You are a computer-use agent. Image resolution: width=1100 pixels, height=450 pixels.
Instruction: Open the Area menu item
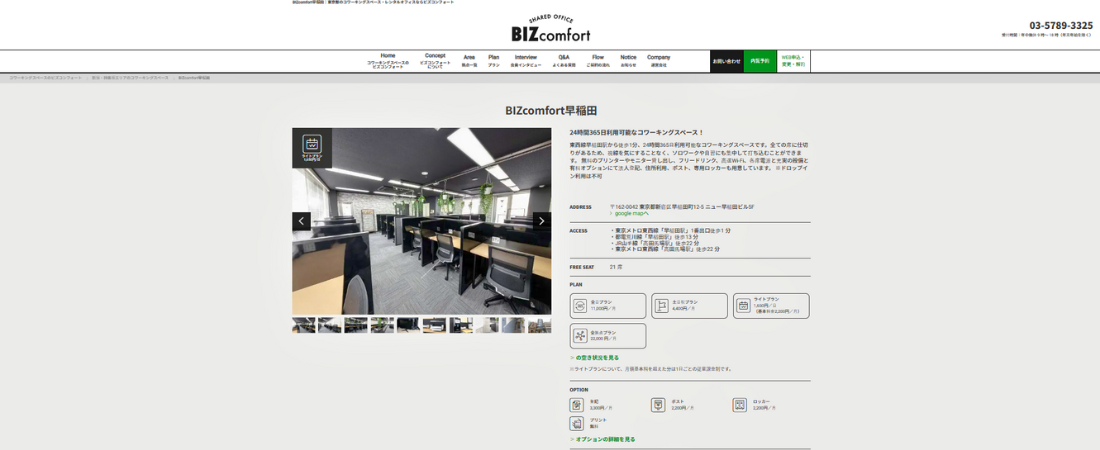coord(469,60)
